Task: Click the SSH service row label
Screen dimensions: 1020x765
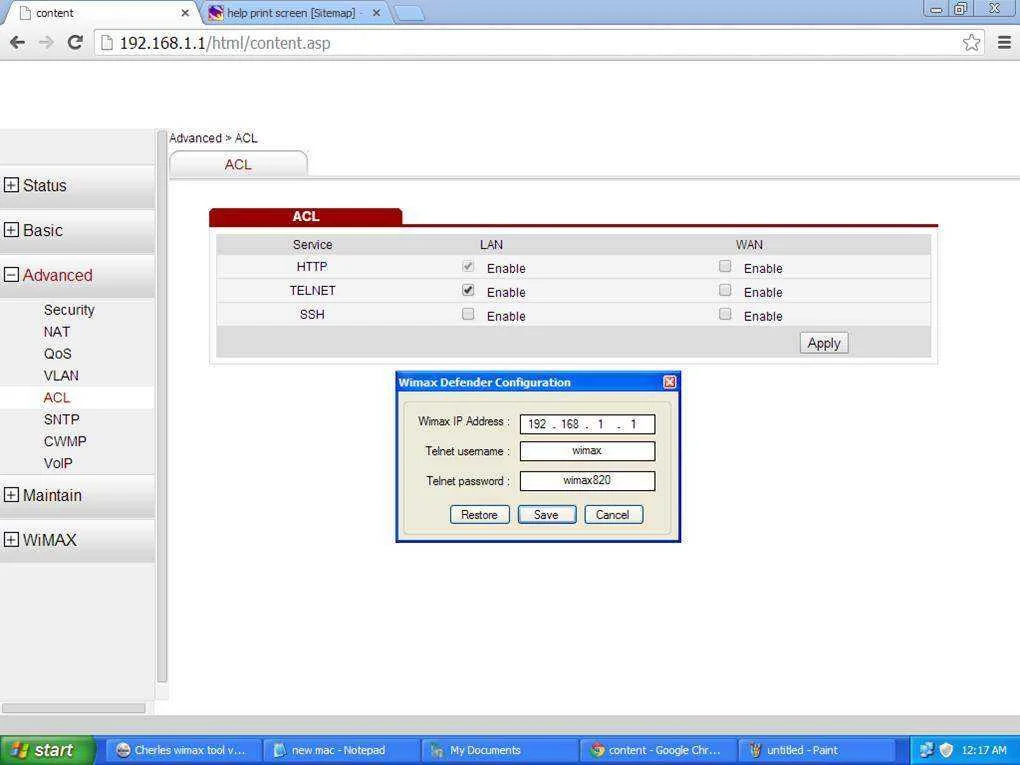Action: pos(312,314)
